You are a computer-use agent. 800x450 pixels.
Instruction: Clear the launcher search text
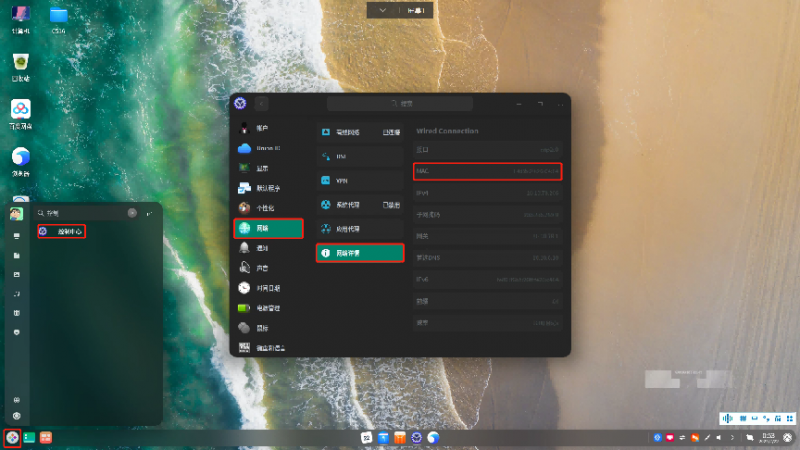click(x=132, y=213)
